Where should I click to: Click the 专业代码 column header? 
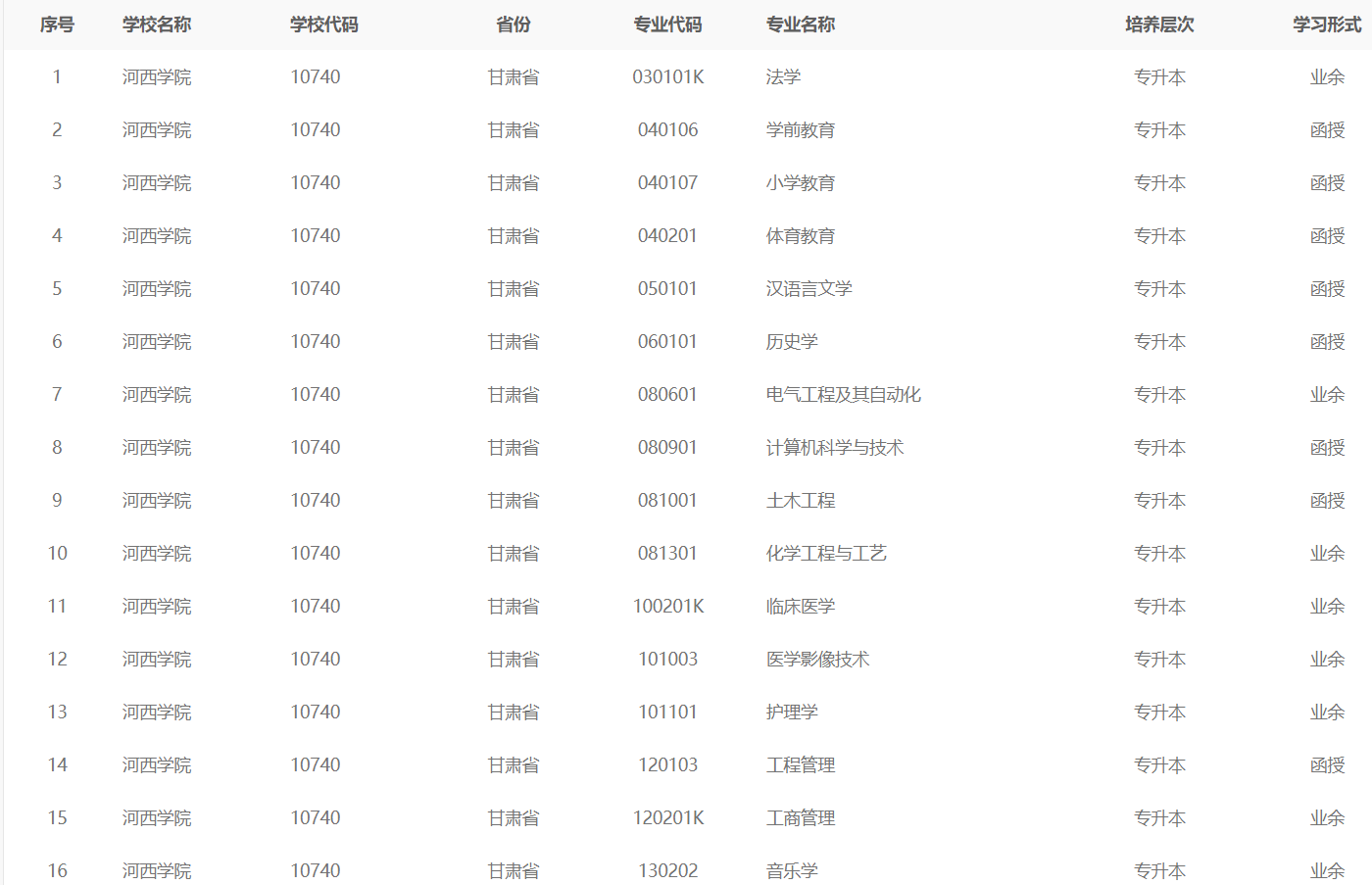[x=668, y=25]
